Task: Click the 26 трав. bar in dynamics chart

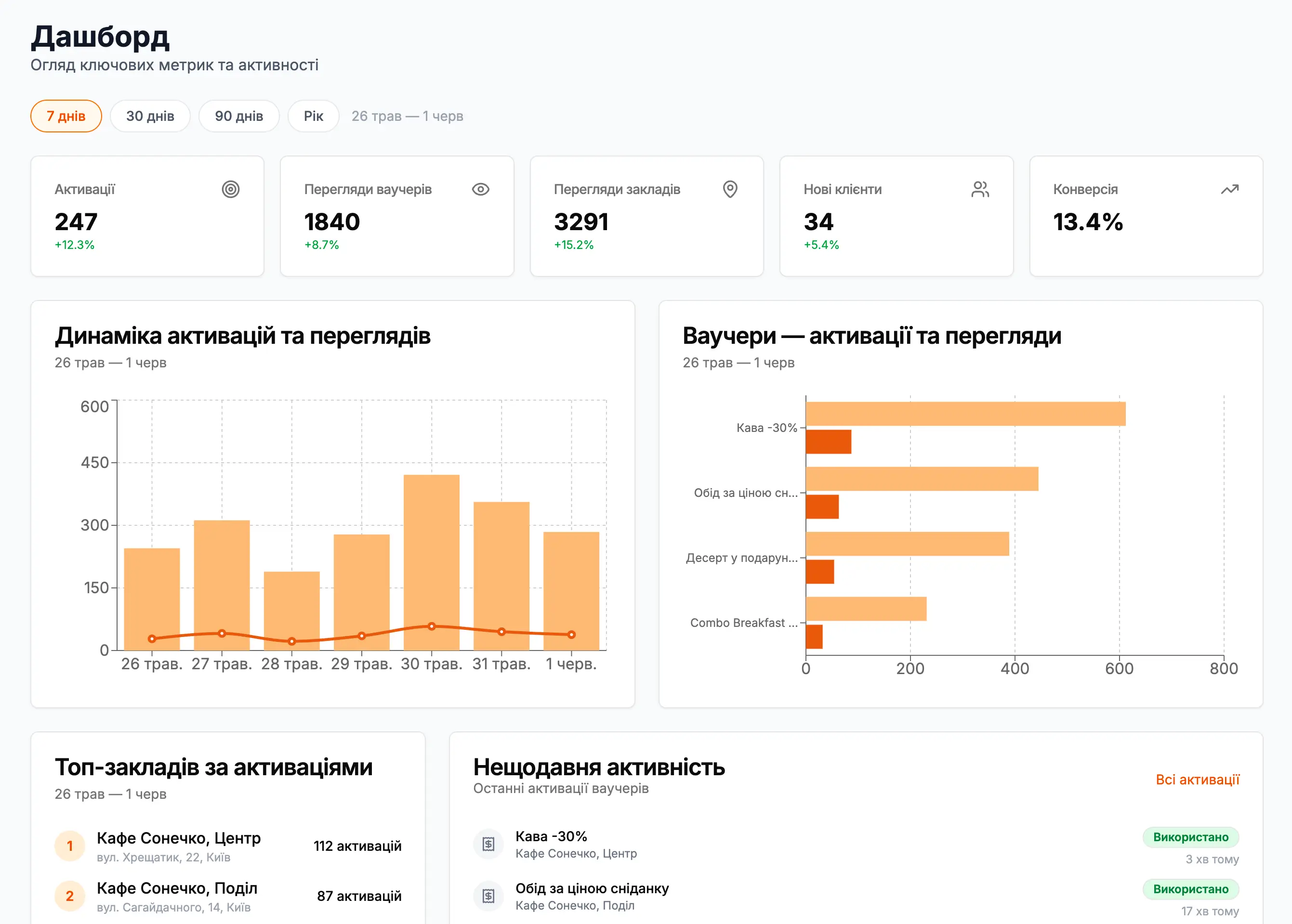Action: [152, 599]
